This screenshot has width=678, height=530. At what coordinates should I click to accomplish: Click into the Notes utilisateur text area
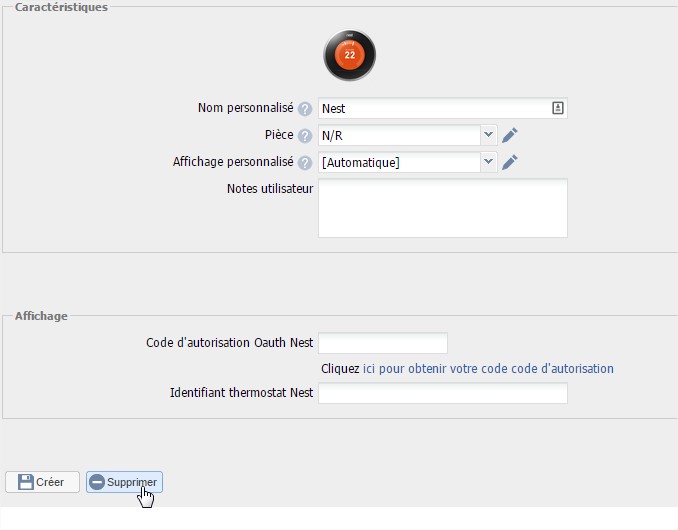pos(442,208)
